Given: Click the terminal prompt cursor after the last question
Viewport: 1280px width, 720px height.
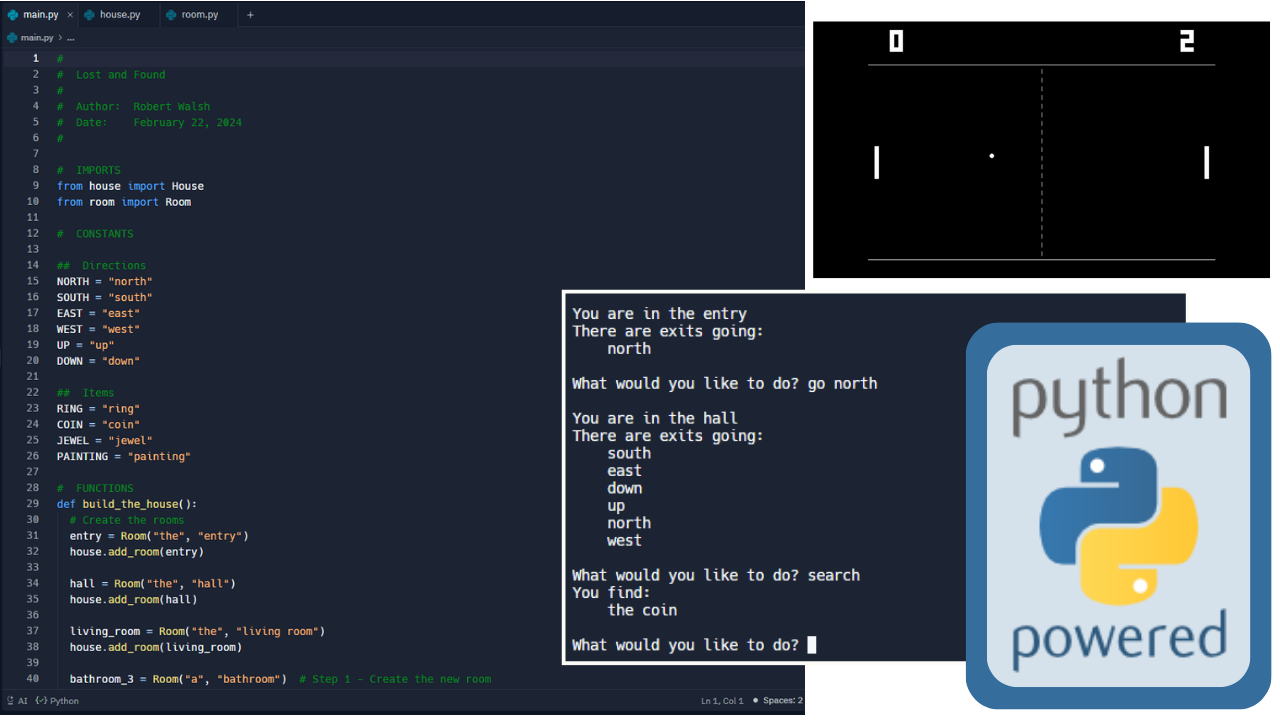Looking at the screenshot, I should click(x=812, y=645).
